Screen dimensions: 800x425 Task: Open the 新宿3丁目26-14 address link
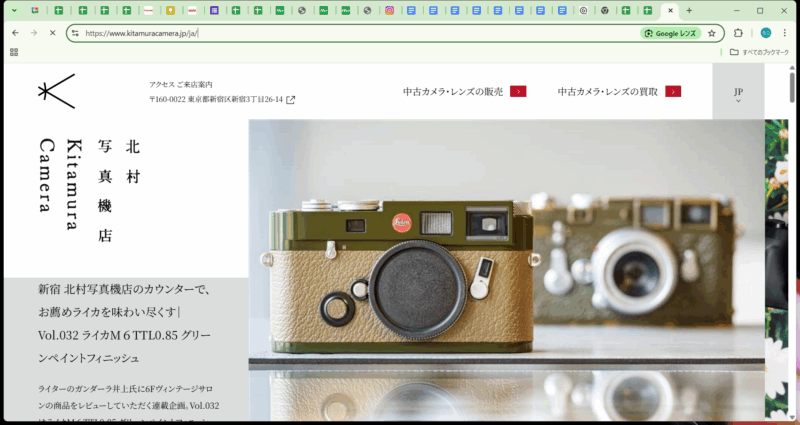(x=216, y=99)
